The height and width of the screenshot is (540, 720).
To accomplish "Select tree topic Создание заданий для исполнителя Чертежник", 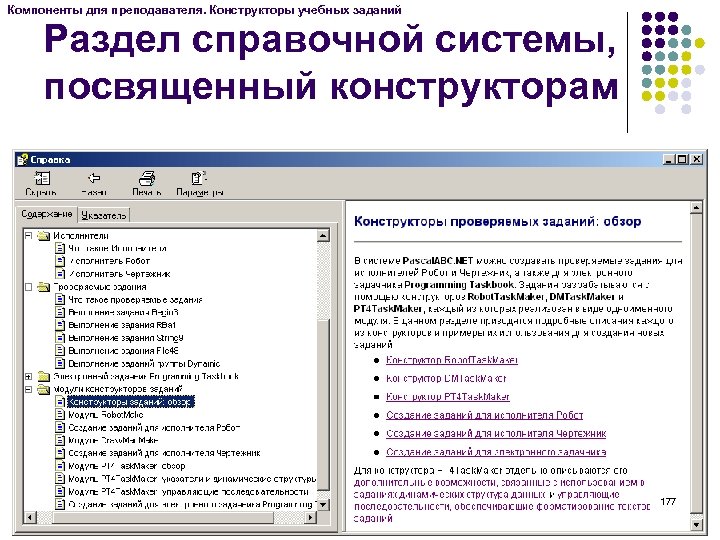I will pyautogui.click(x=164, y=453).
